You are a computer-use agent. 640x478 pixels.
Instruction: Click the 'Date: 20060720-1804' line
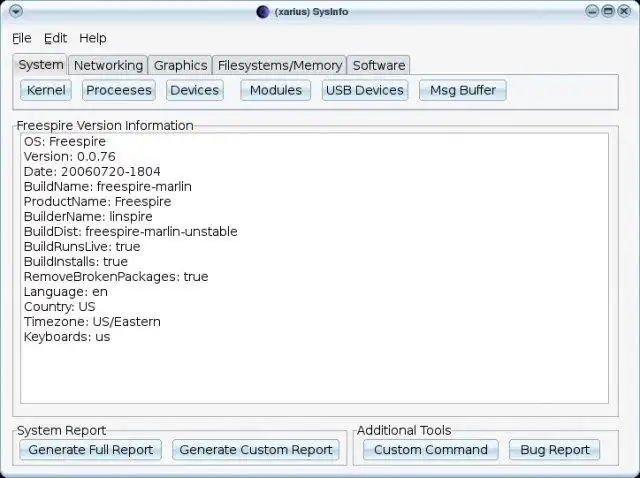92,172
